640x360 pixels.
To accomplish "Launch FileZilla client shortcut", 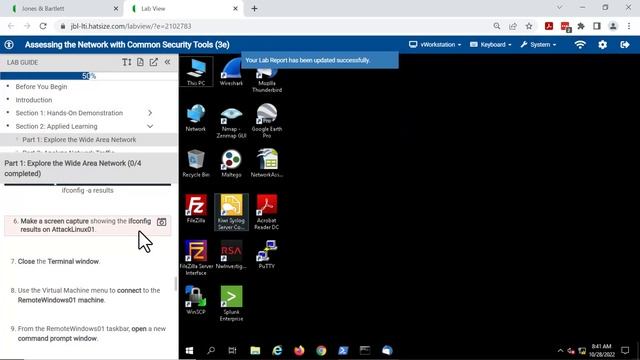I will pos(196,209).
